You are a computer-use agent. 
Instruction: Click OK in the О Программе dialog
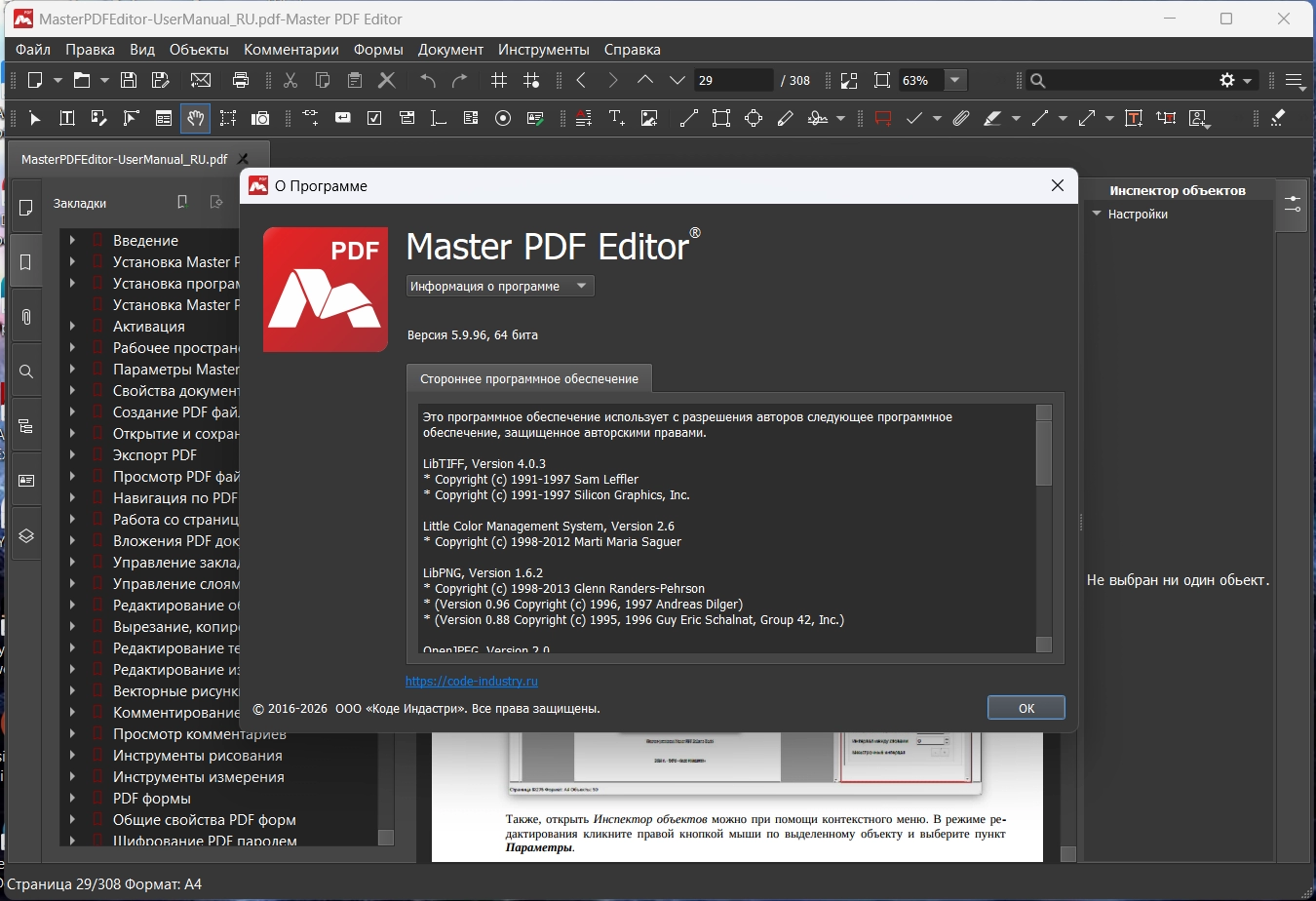click(1026, 708)
